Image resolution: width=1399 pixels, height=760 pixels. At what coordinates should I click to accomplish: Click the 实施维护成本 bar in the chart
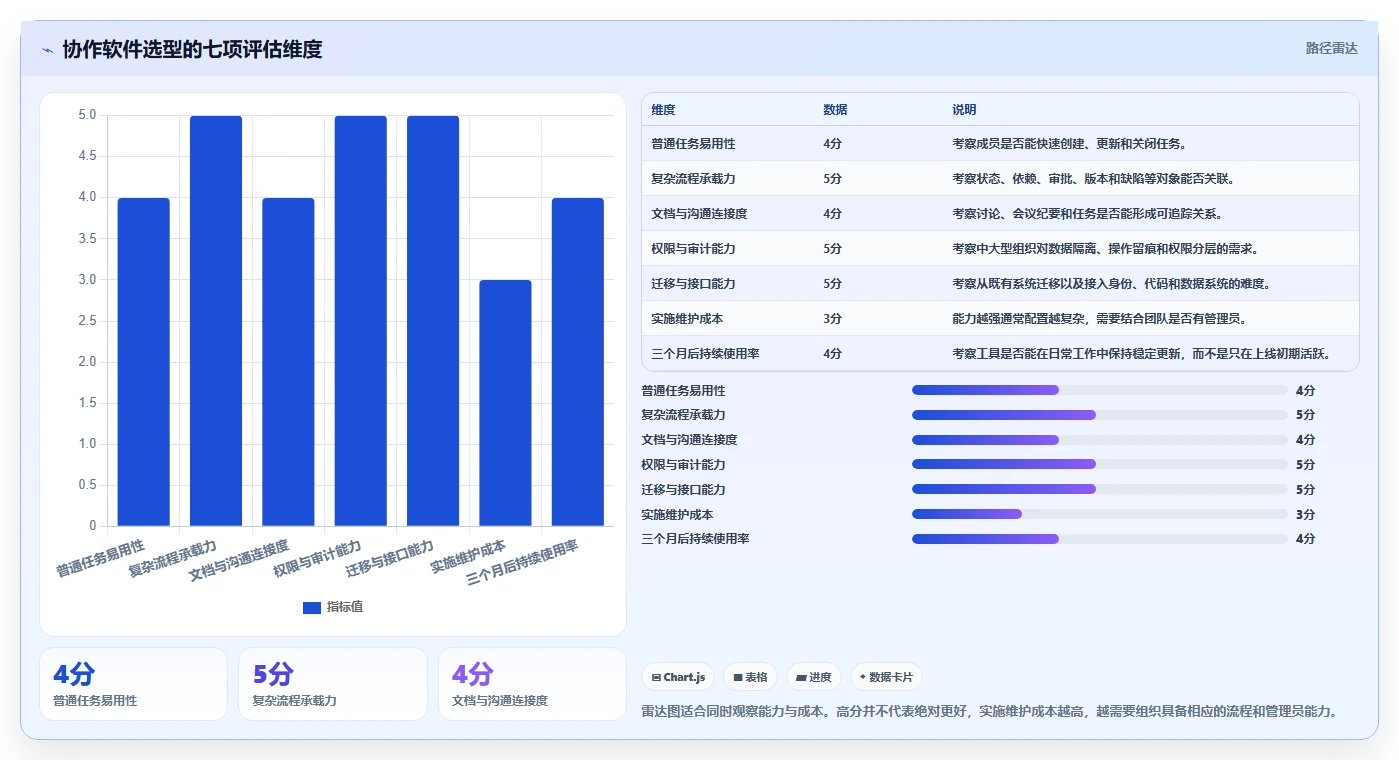point(505,403)
